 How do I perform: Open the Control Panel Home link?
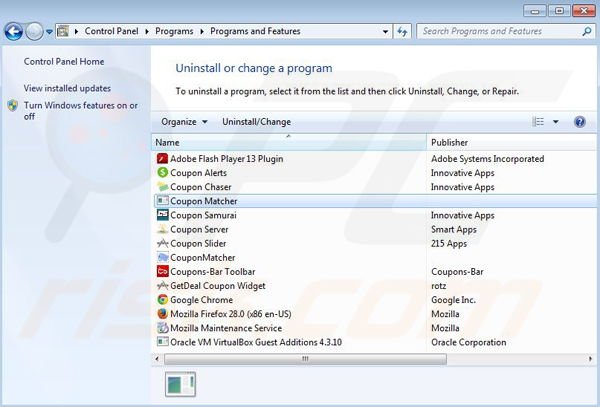[64, 62]
